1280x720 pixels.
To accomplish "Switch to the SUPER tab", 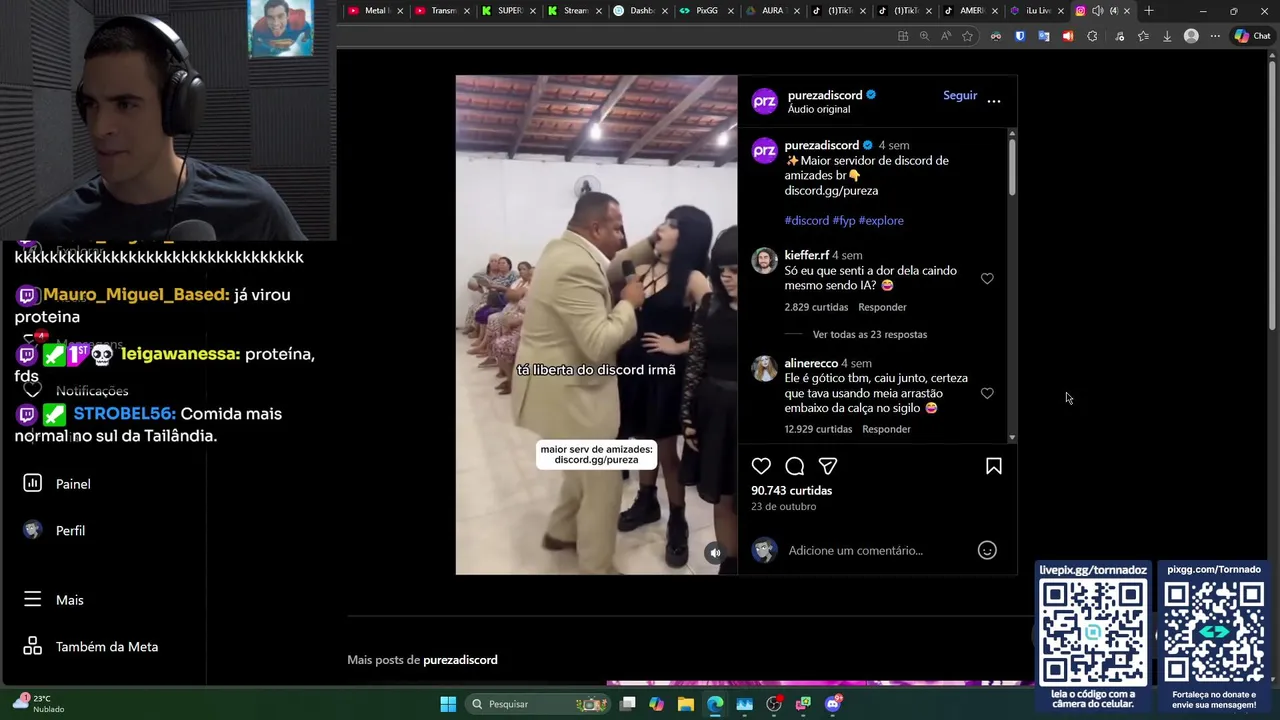I will [508, 11].
